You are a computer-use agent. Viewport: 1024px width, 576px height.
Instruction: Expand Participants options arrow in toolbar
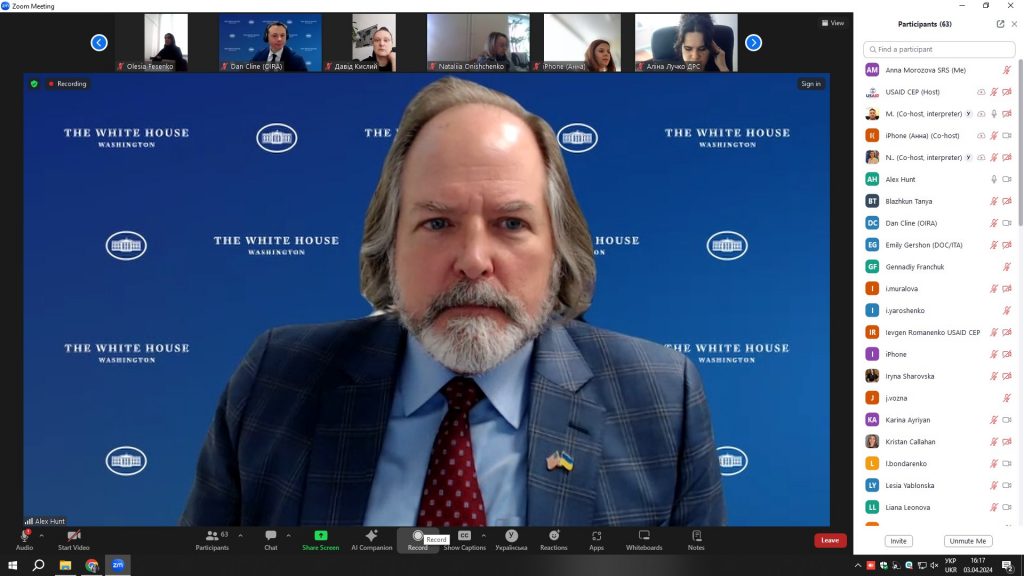pos(240,536)
